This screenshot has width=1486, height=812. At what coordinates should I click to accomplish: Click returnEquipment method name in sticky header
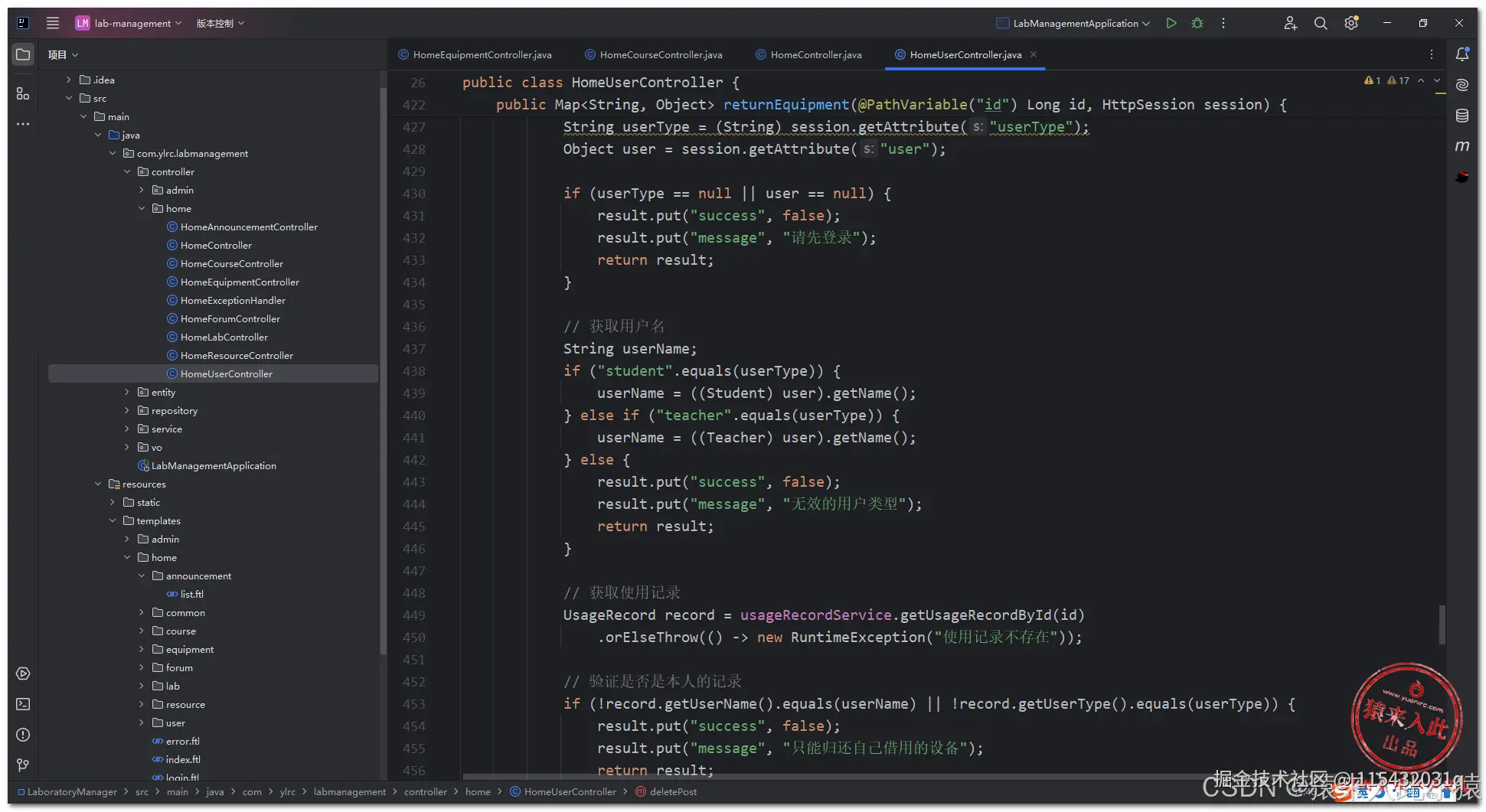(786, 104)
